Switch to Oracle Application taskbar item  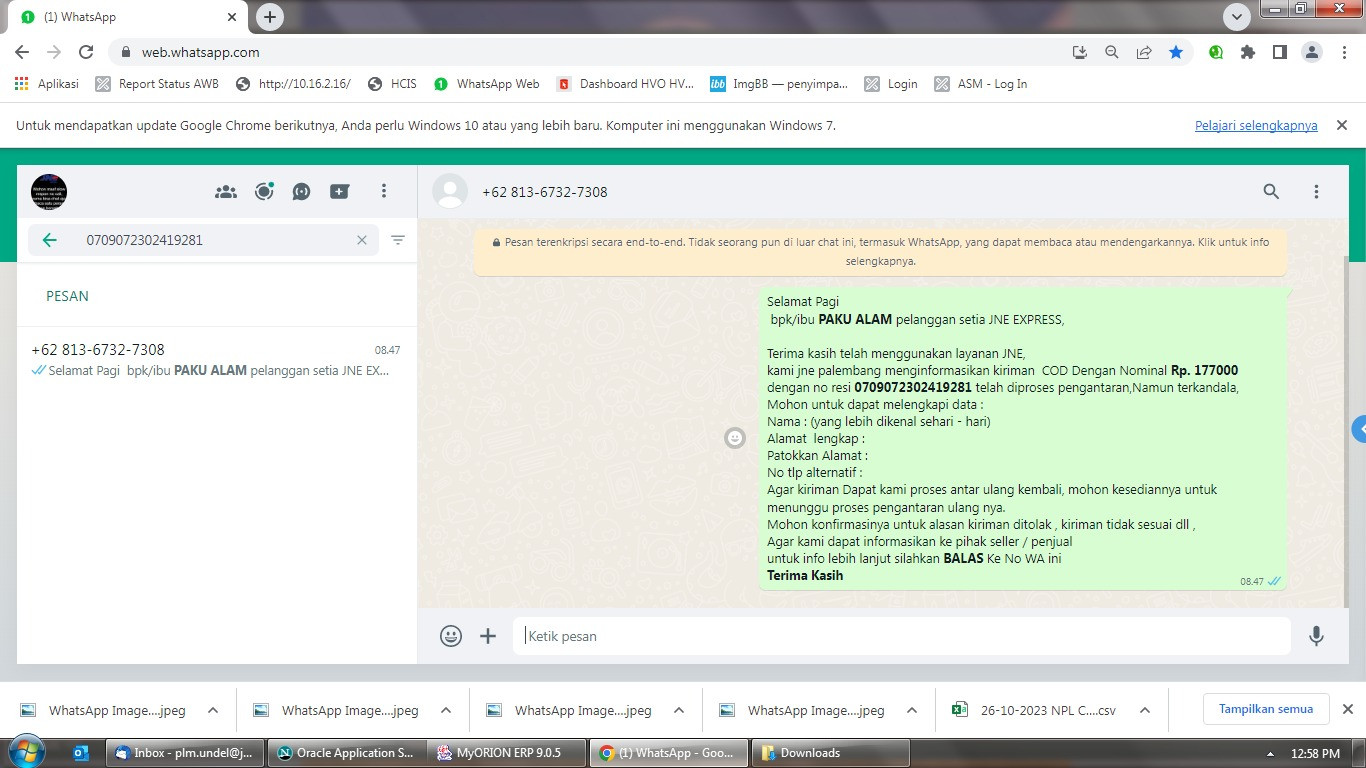click(346, 753)
